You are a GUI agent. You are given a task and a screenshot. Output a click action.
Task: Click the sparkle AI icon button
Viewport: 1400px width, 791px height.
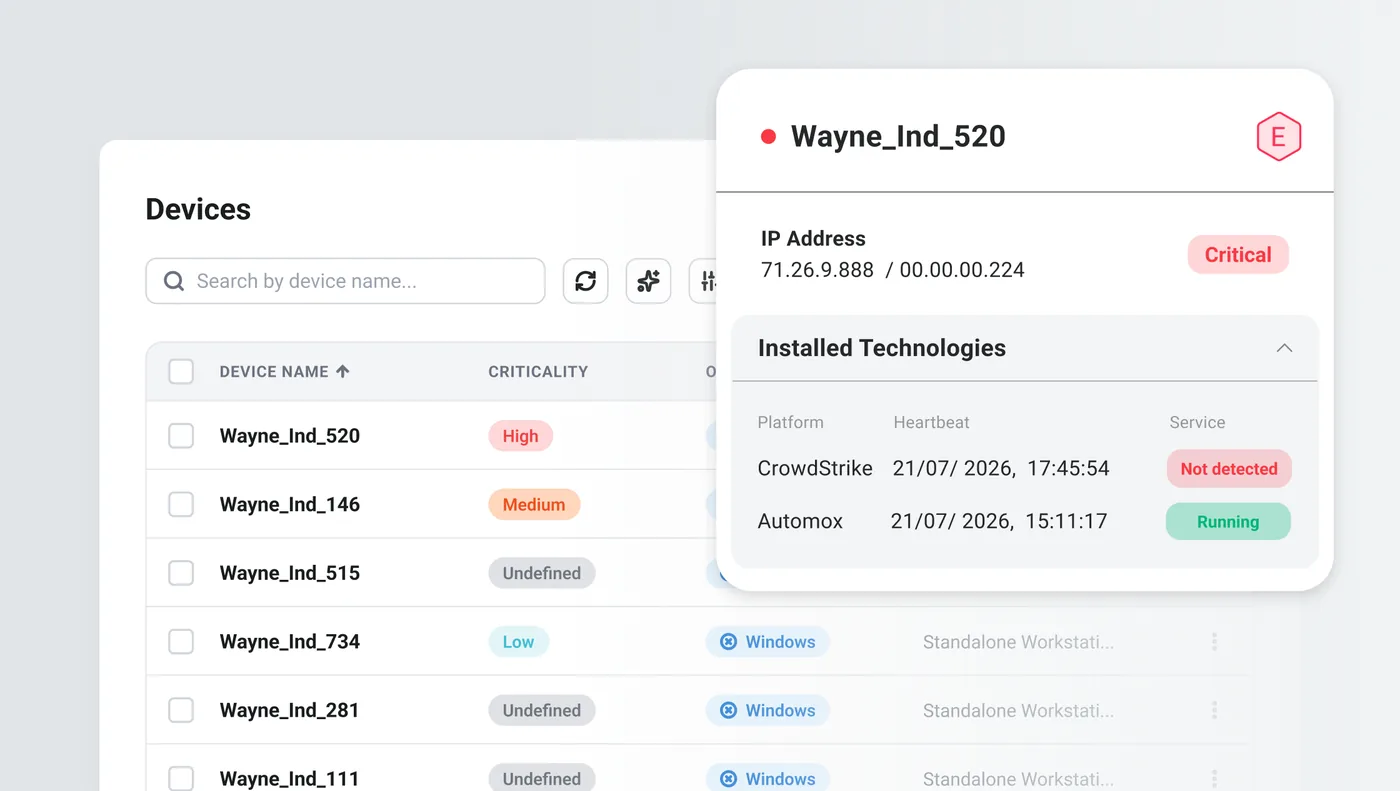pos(648,281)
